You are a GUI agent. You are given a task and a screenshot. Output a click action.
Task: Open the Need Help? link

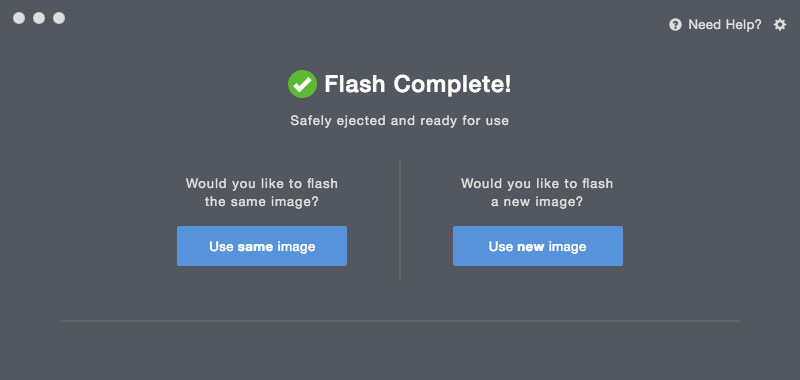coord(724,24)
